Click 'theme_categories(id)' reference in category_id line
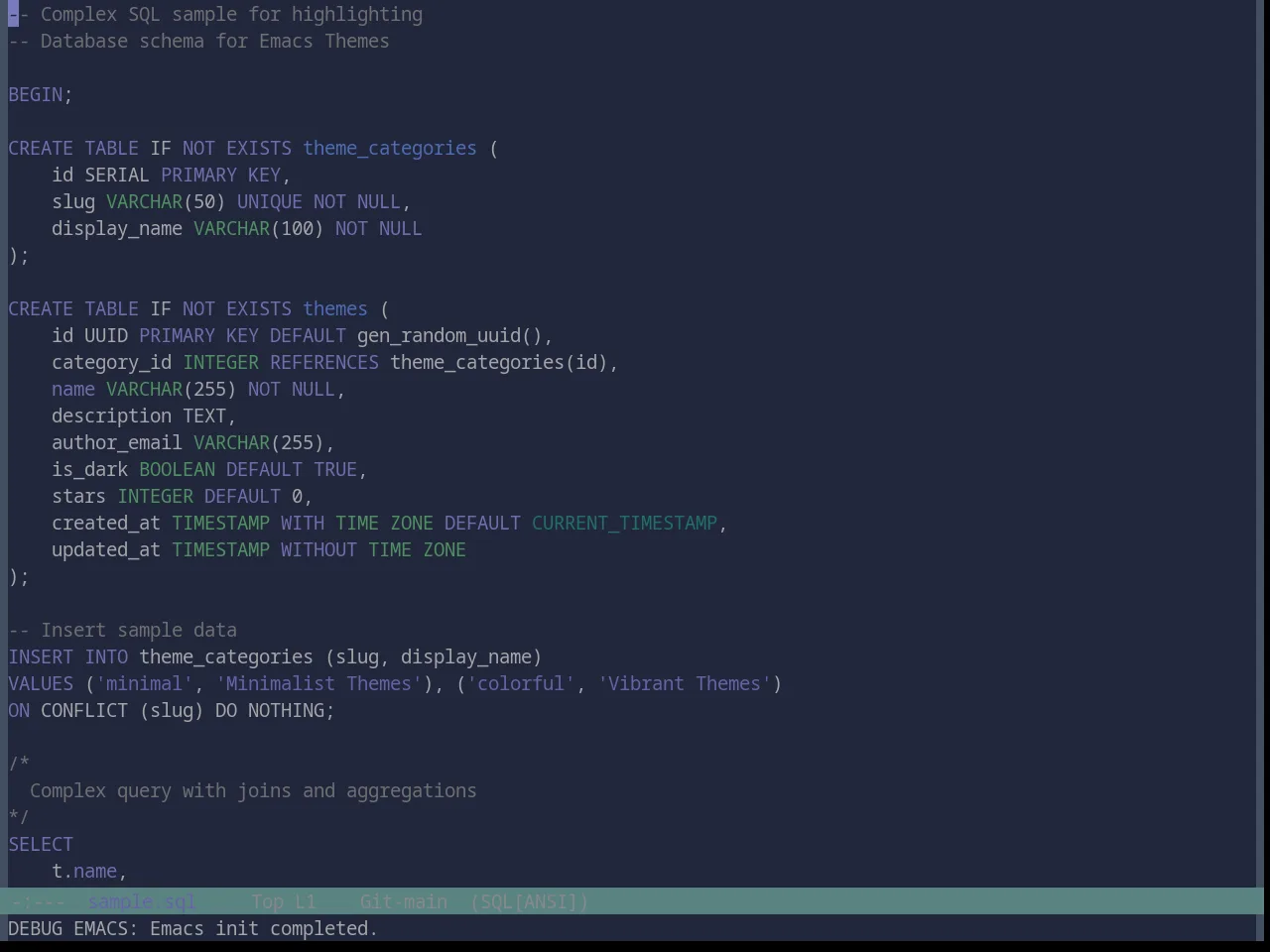 [499, 362]
